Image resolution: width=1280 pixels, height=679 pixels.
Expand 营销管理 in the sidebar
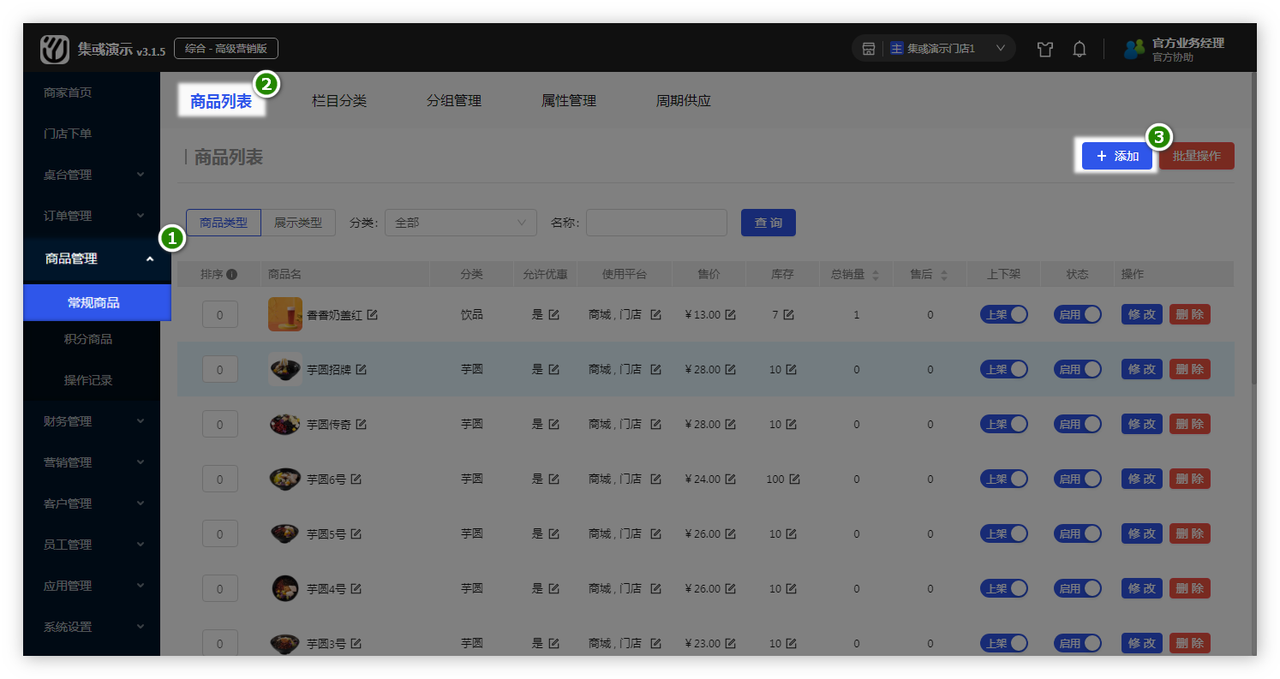91,463
